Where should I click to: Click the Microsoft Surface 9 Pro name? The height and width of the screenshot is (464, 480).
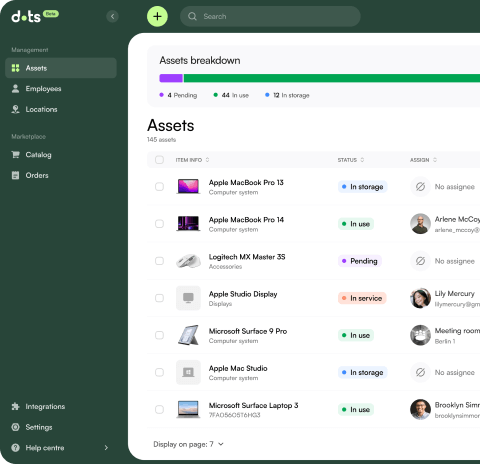coord(248,331)
